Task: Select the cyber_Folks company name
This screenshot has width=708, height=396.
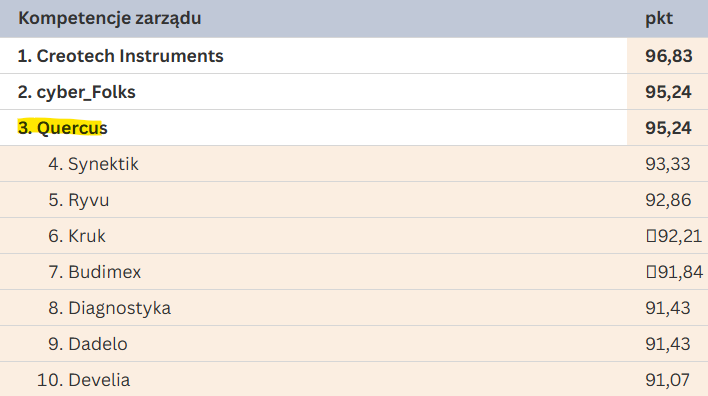Action: pos(86,92)
